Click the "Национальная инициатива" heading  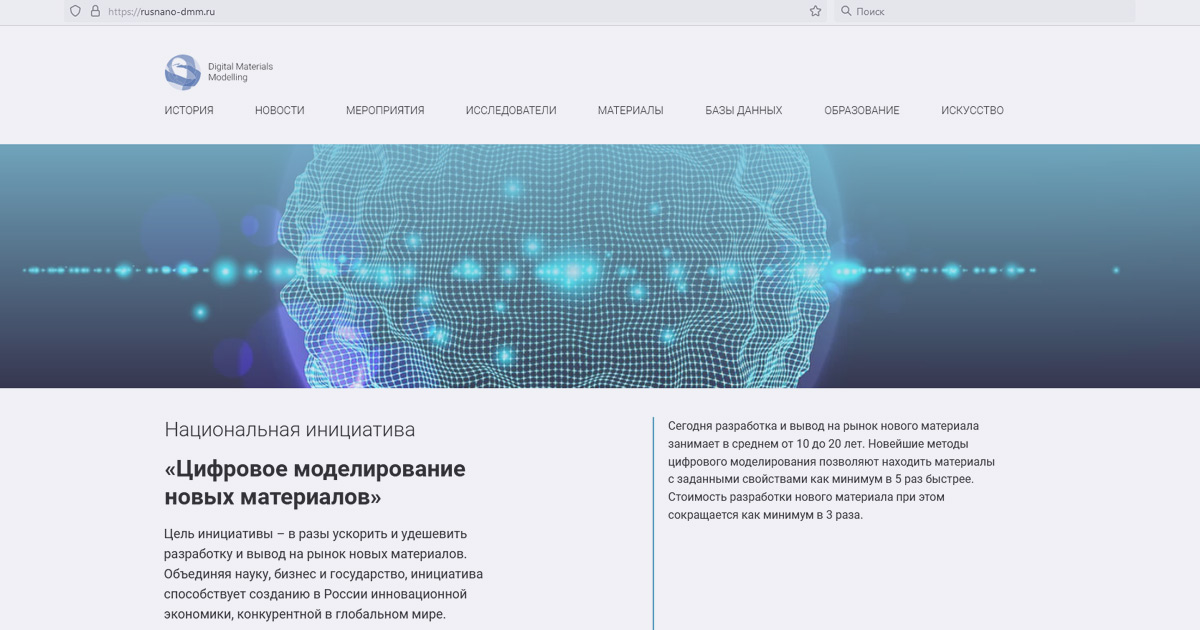[x=289, y=430]
